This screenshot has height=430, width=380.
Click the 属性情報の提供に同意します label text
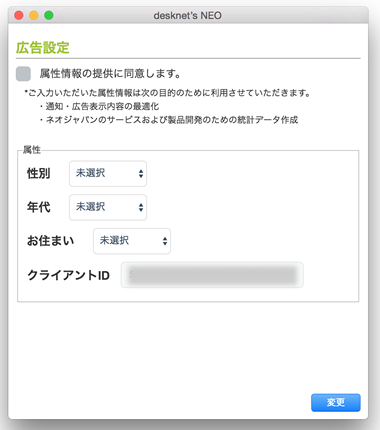[x=110, y=74]
